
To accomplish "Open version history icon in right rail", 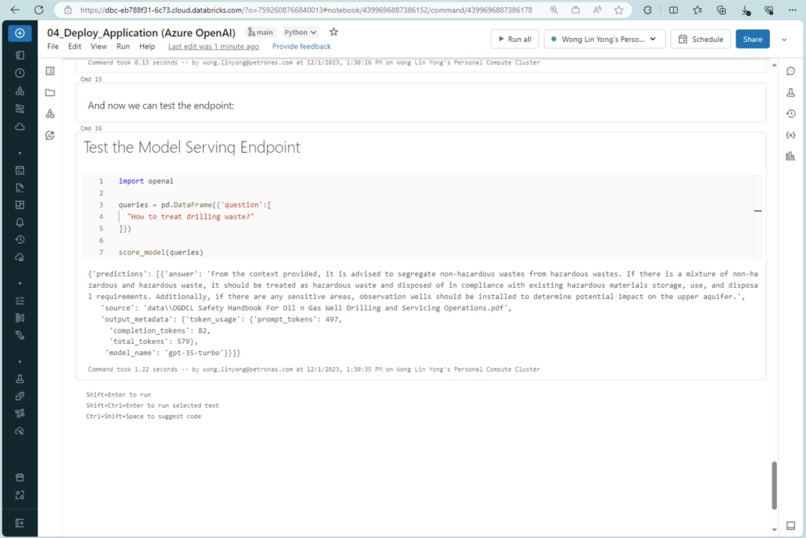I will (x=791, y=114).
